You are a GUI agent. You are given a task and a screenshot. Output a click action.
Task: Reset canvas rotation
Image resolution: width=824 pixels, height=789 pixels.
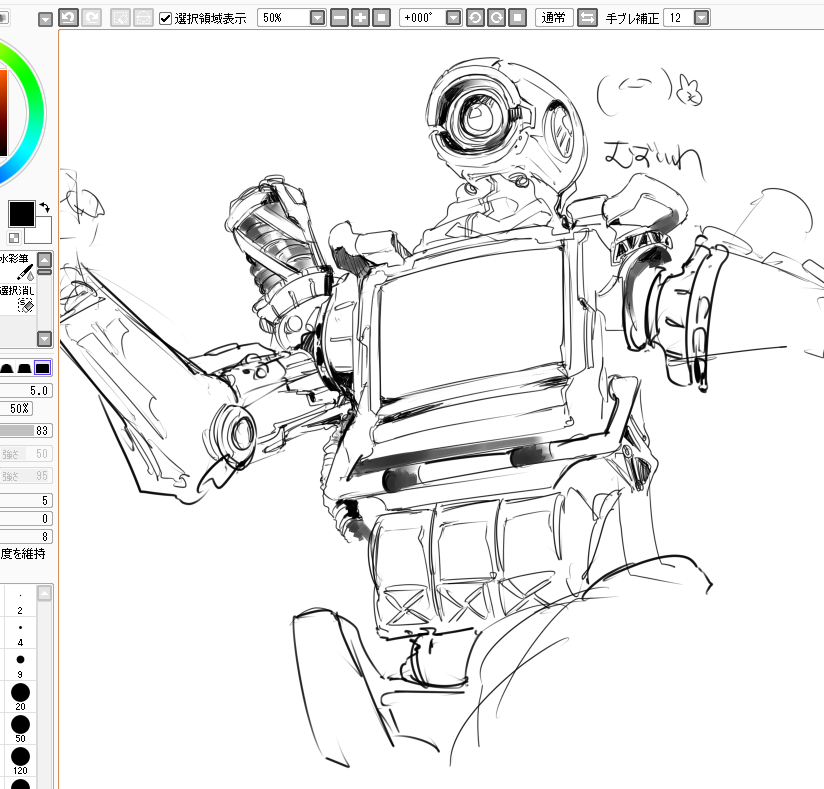tap(518, 18)
